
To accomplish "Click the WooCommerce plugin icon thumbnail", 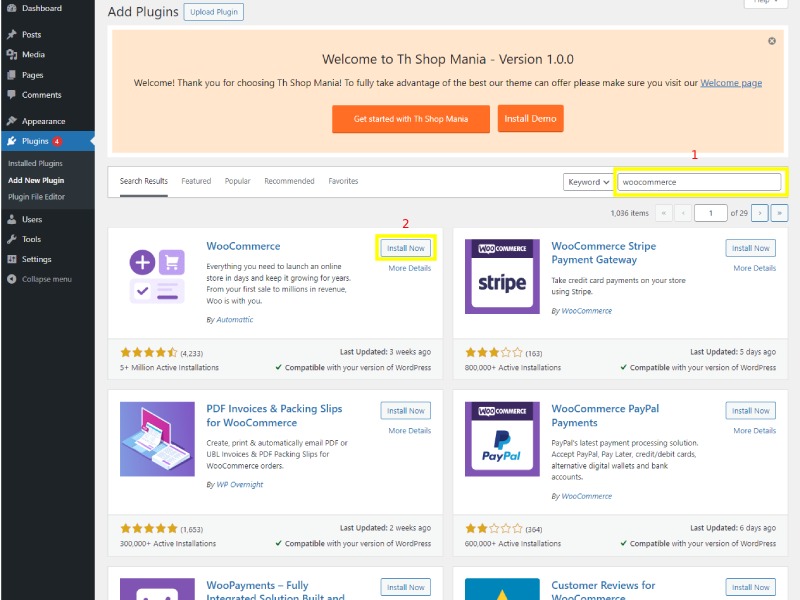I will pyautogui.click(x=157, y=276).
